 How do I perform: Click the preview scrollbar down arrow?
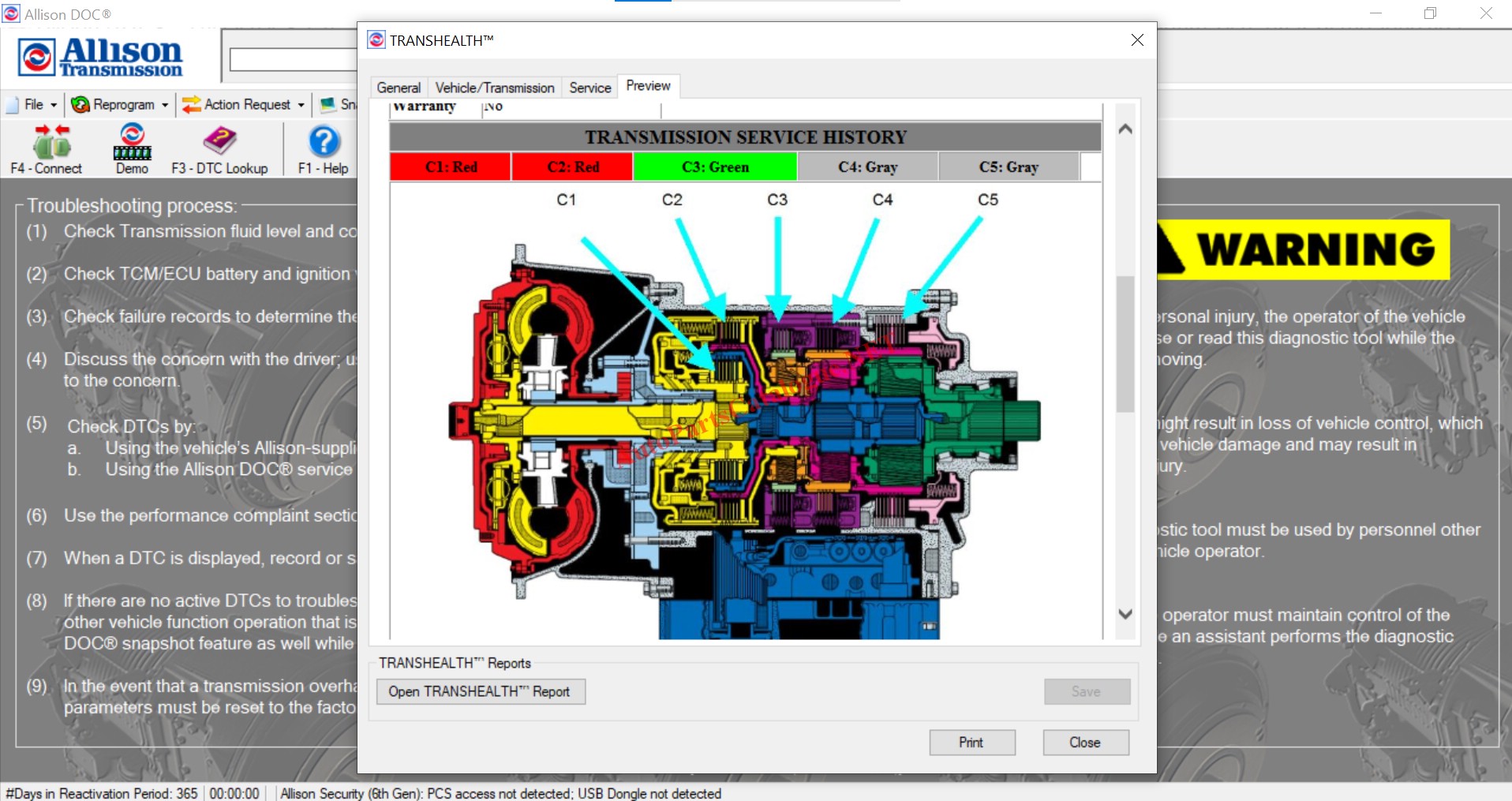pos(1125,614)
